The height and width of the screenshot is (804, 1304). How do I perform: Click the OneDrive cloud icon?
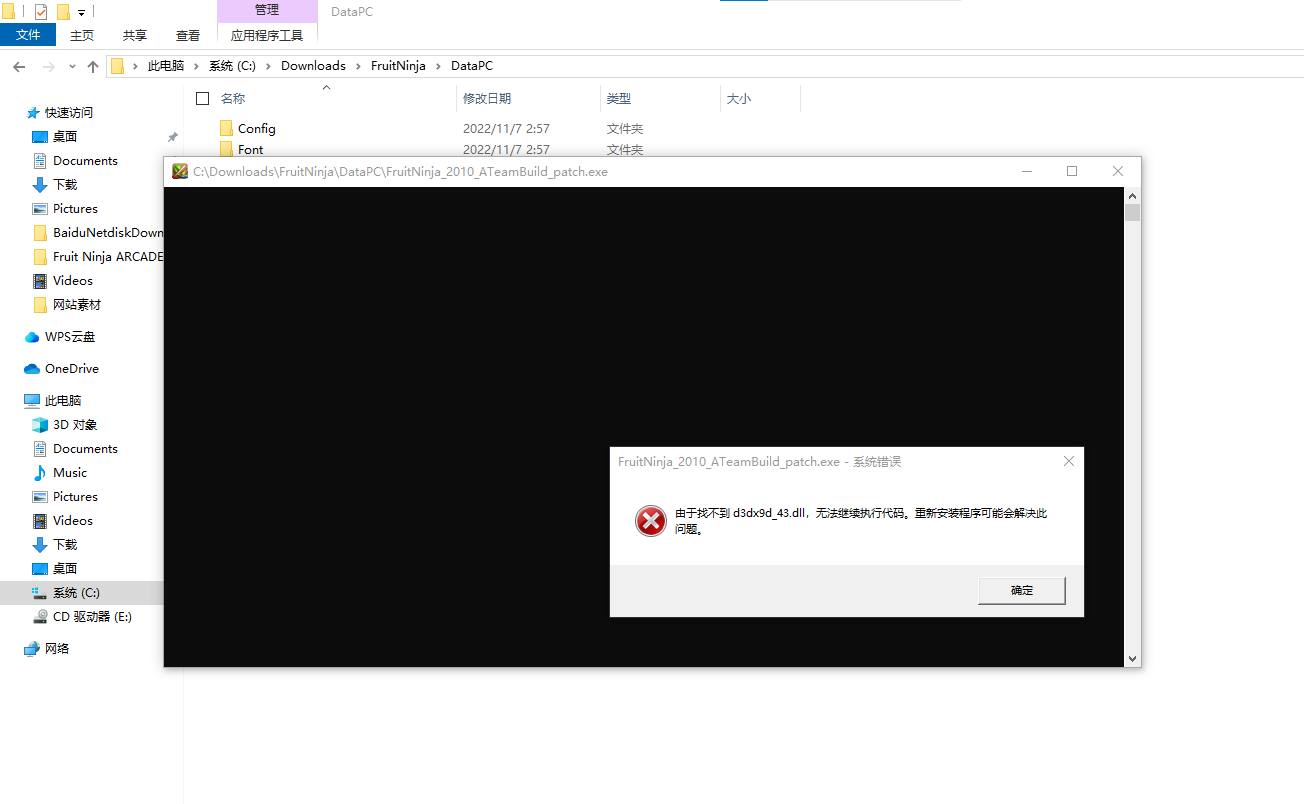tap(32, 369)
